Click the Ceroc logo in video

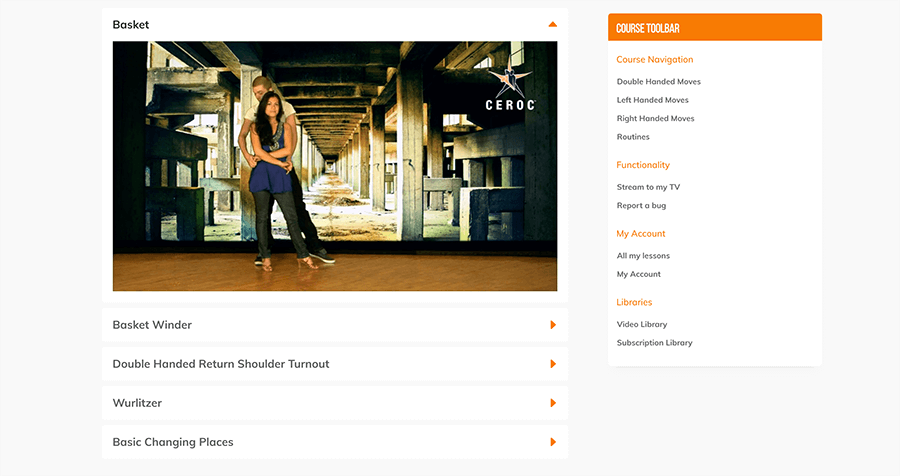point(509,90)
